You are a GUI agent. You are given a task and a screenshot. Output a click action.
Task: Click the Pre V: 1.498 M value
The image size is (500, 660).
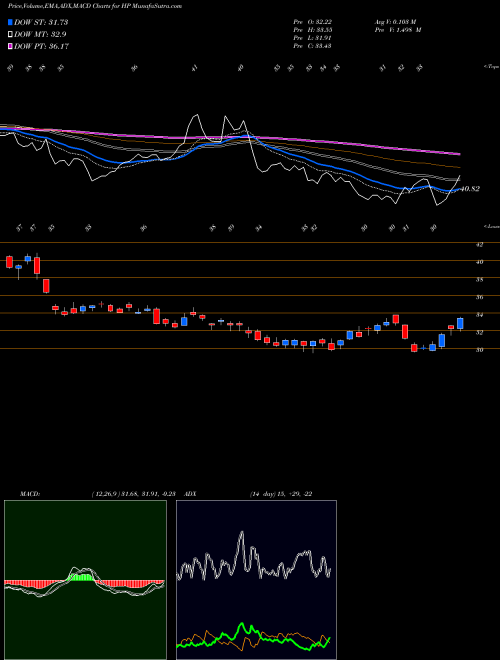click(x=397, y=30)
